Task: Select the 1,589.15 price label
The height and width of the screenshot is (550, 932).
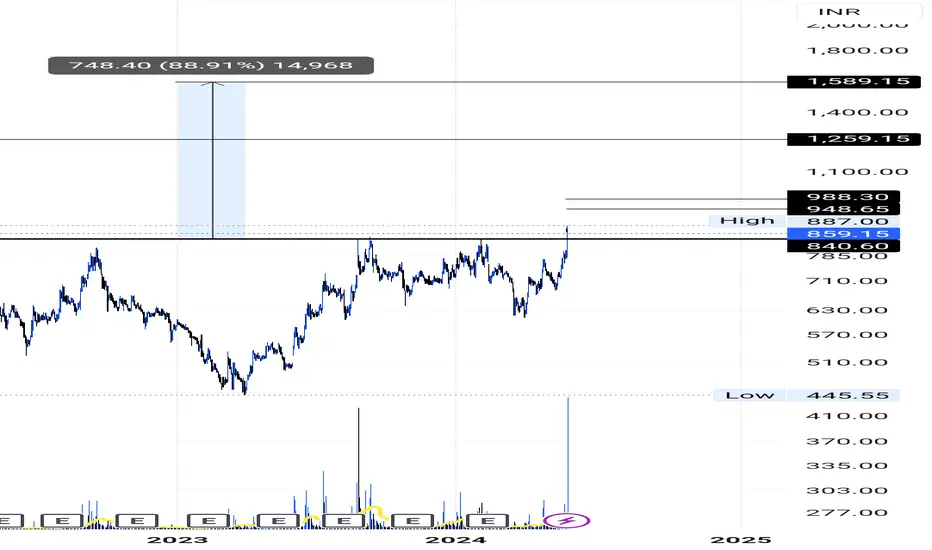Action: click(x=854, y=81)
